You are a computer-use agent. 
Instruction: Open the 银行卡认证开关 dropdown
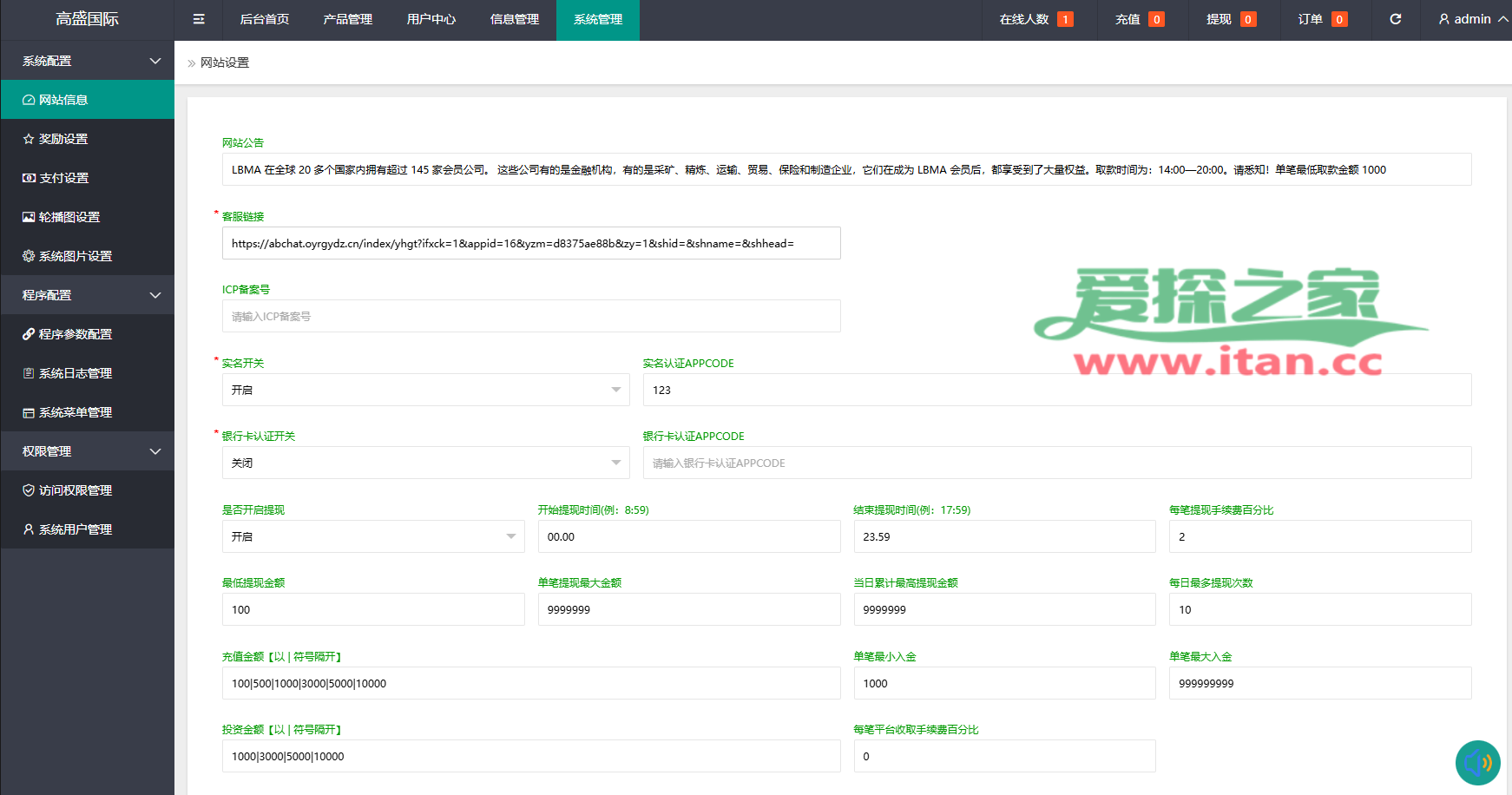pyautogui.click(x=425, y=463)
